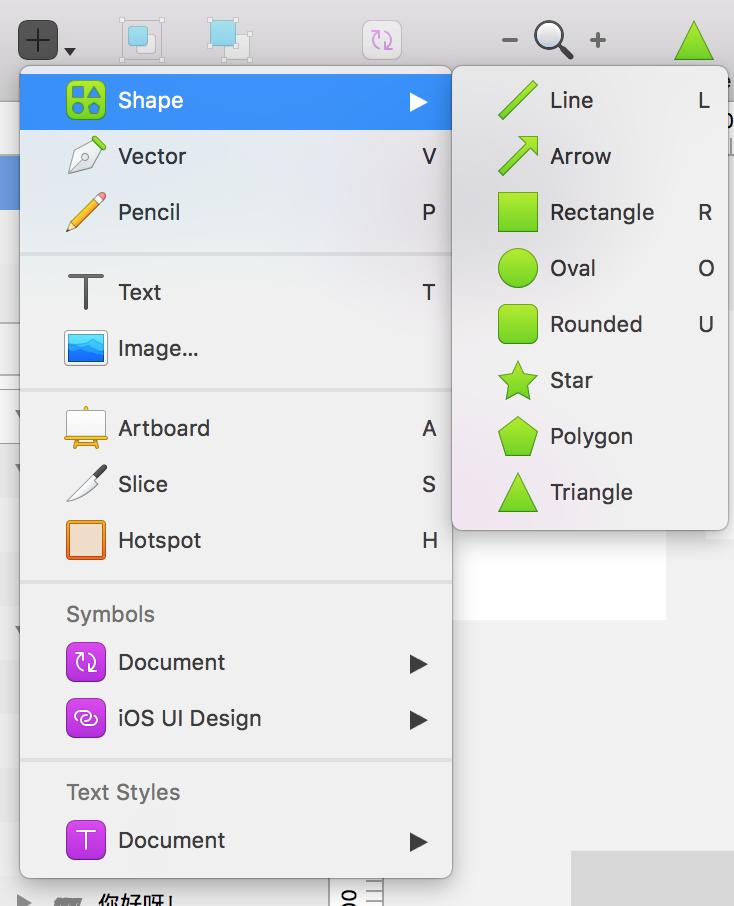Click the zoom in plus button
This screenshot has width=734, height=906.
598,40
